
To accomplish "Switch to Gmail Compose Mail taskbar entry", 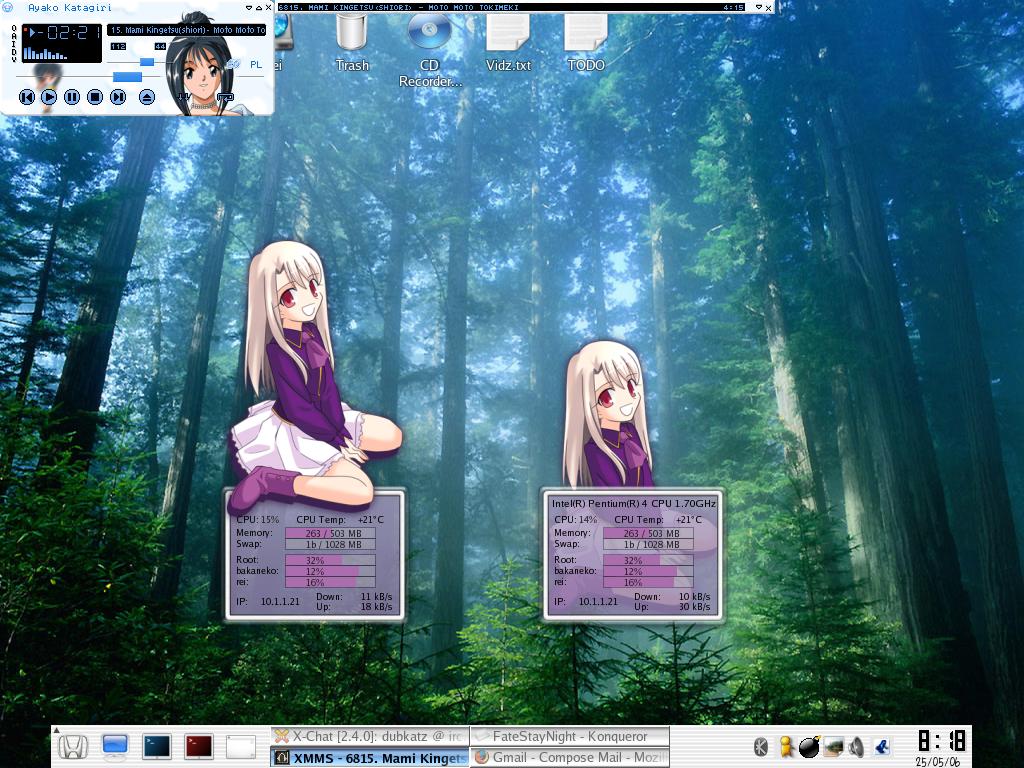I will pyautogui.click(x=569, y=758).
